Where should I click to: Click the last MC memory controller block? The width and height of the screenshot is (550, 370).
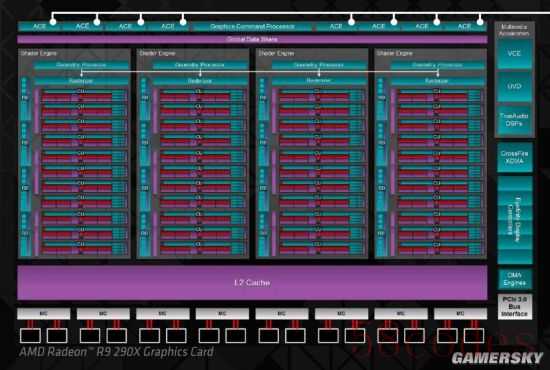460,314
